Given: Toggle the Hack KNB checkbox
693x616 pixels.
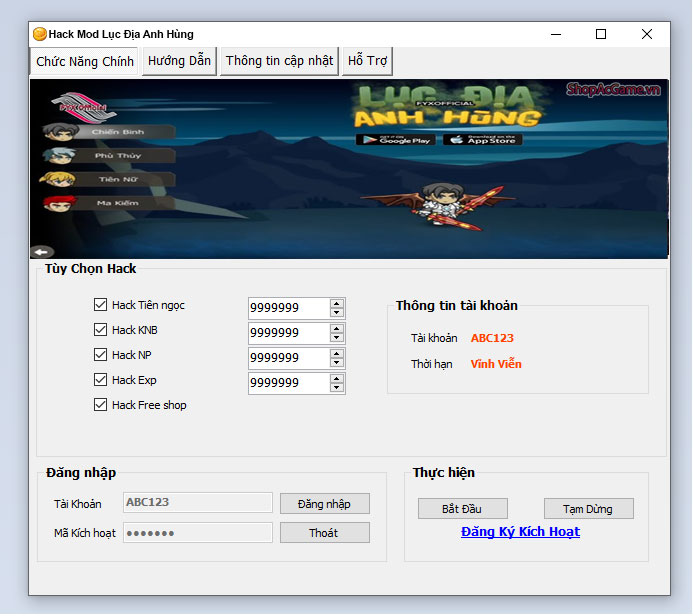Looking at the screenshot, I should coord(100,330).
